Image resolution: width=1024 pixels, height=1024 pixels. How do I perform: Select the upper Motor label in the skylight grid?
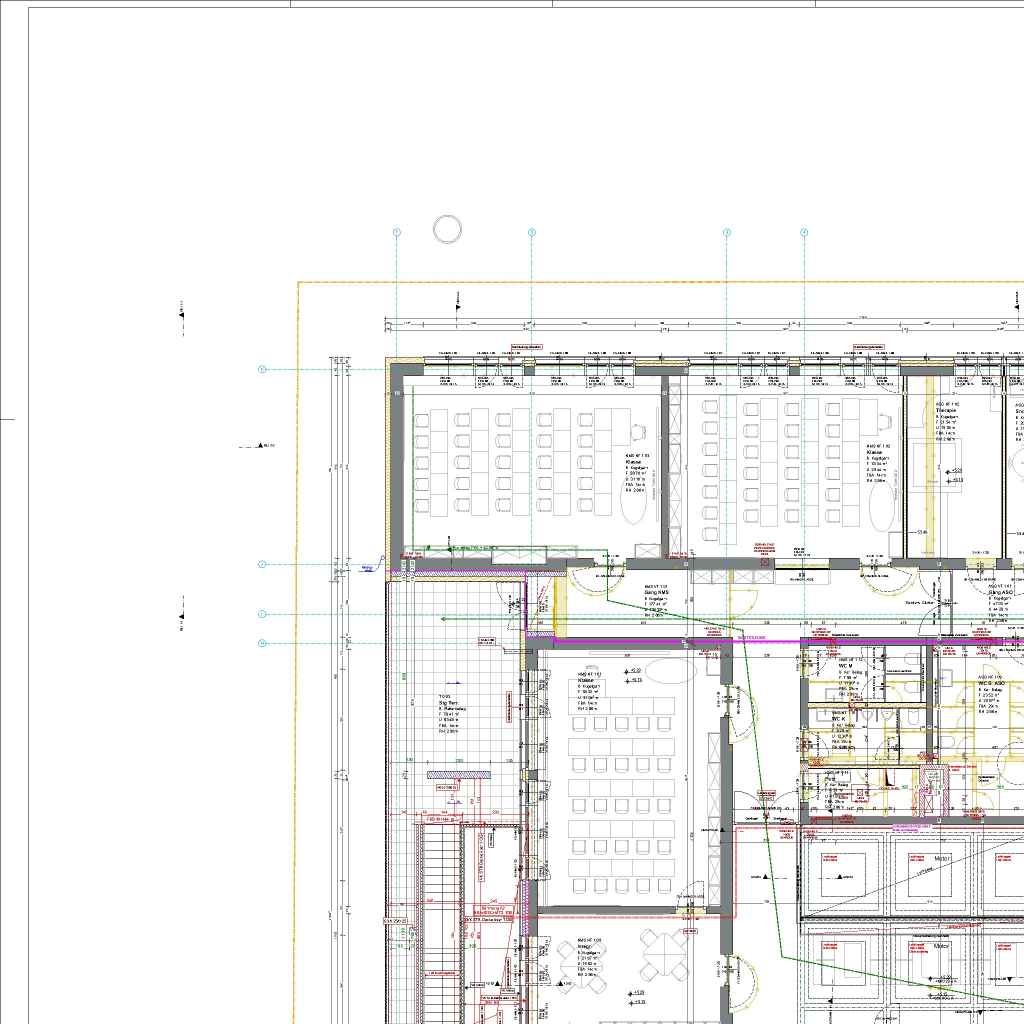tap(940, 858)
